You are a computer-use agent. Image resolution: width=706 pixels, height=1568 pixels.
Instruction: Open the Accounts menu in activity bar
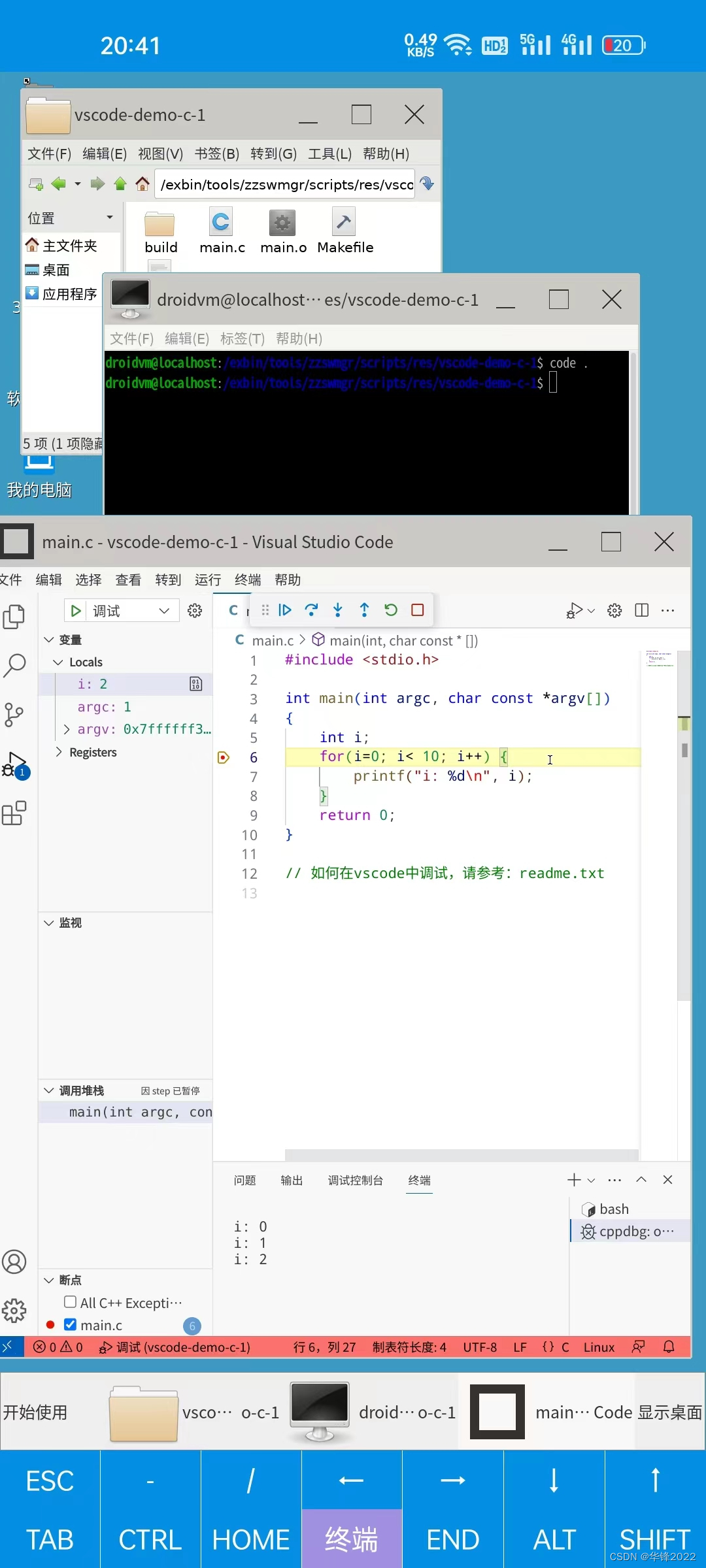(14, 1262)
